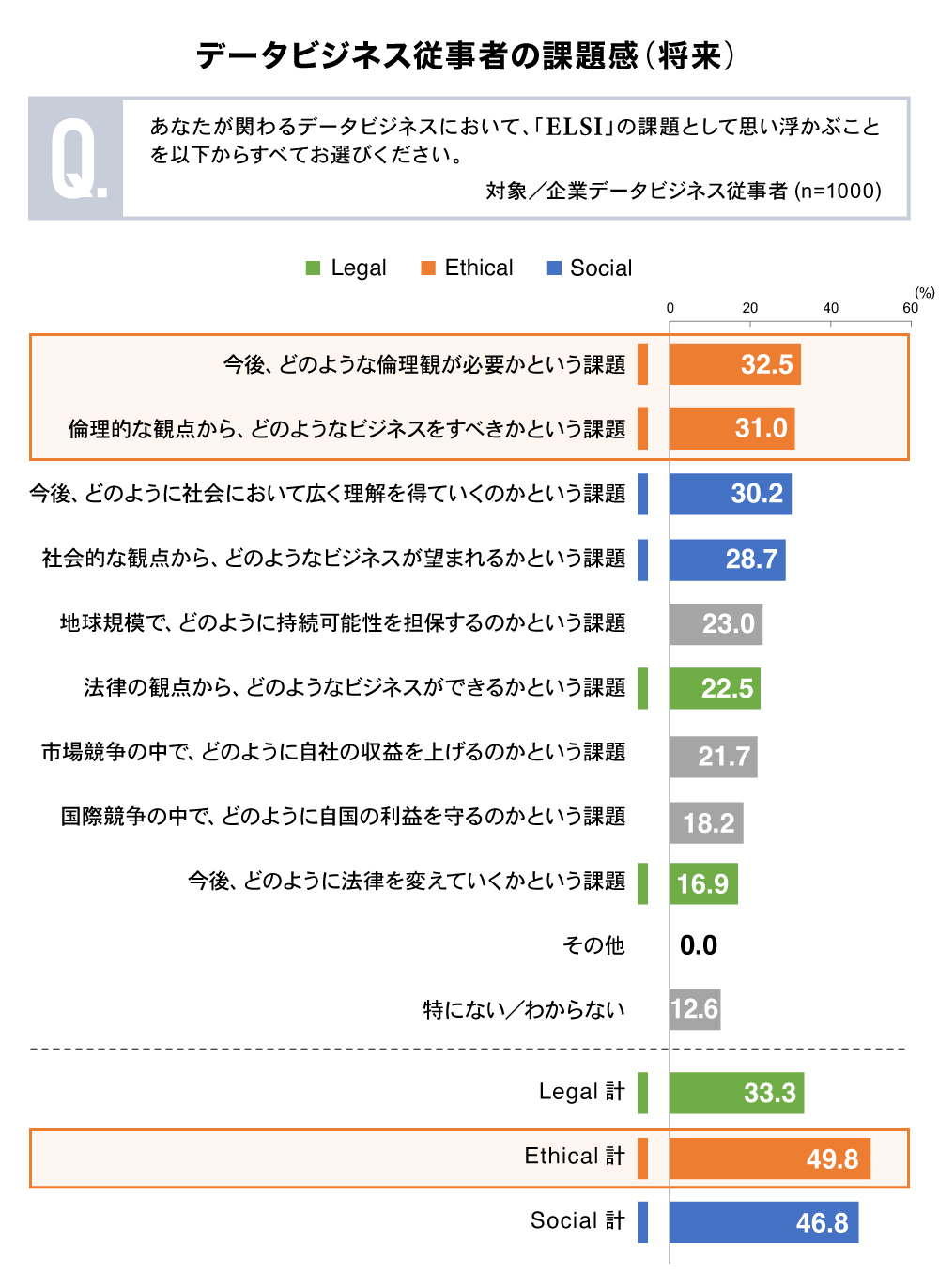Select the green 16.9 bar
The width and height of the screenshot is (939, 1288).
point(703,883)
